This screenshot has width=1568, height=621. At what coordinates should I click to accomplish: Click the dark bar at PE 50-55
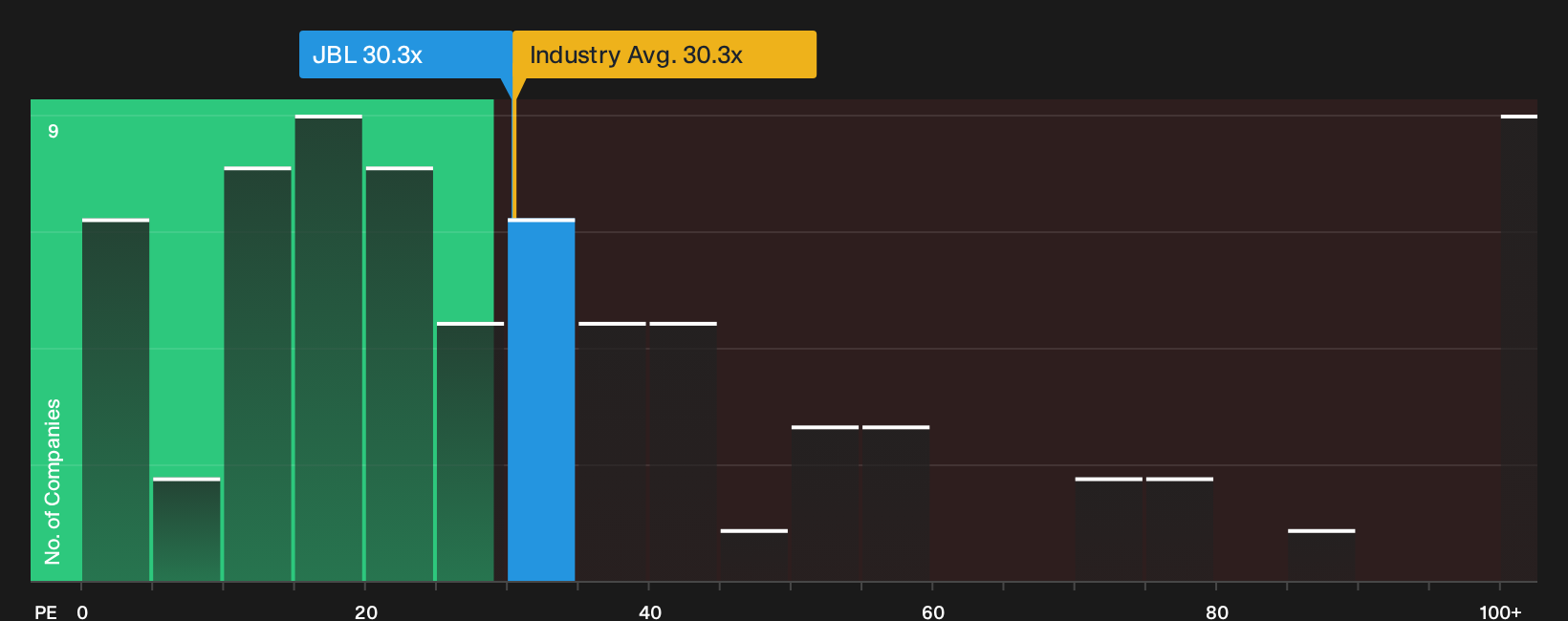click(825, 504)
